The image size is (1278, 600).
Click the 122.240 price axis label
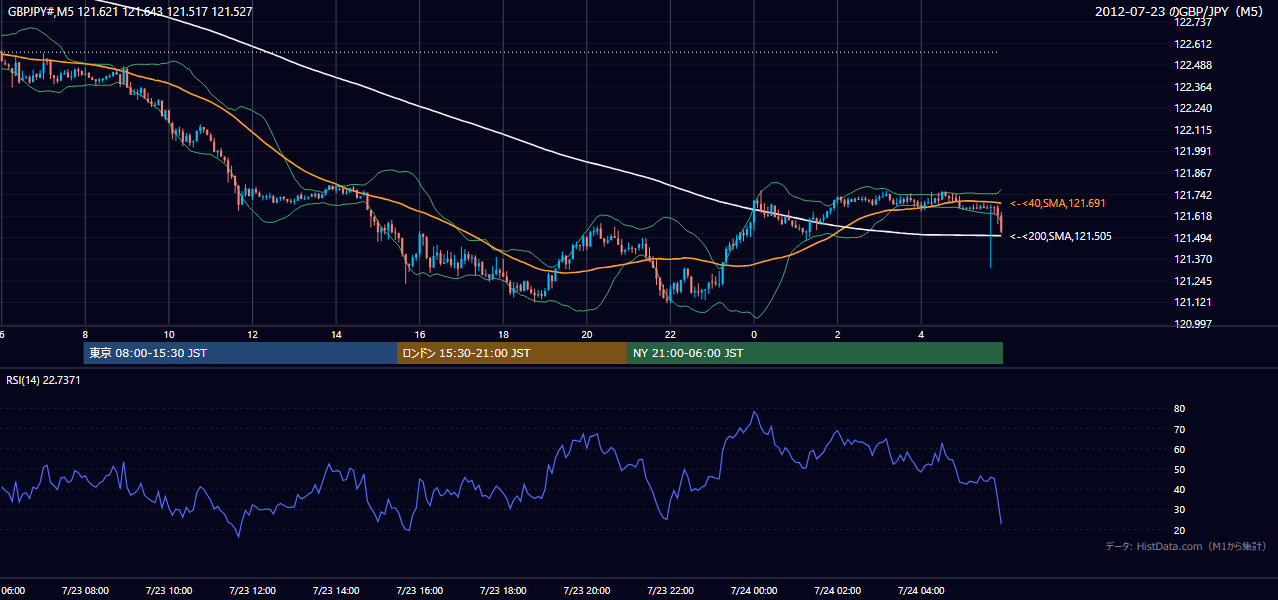(x=1193, y=108)
